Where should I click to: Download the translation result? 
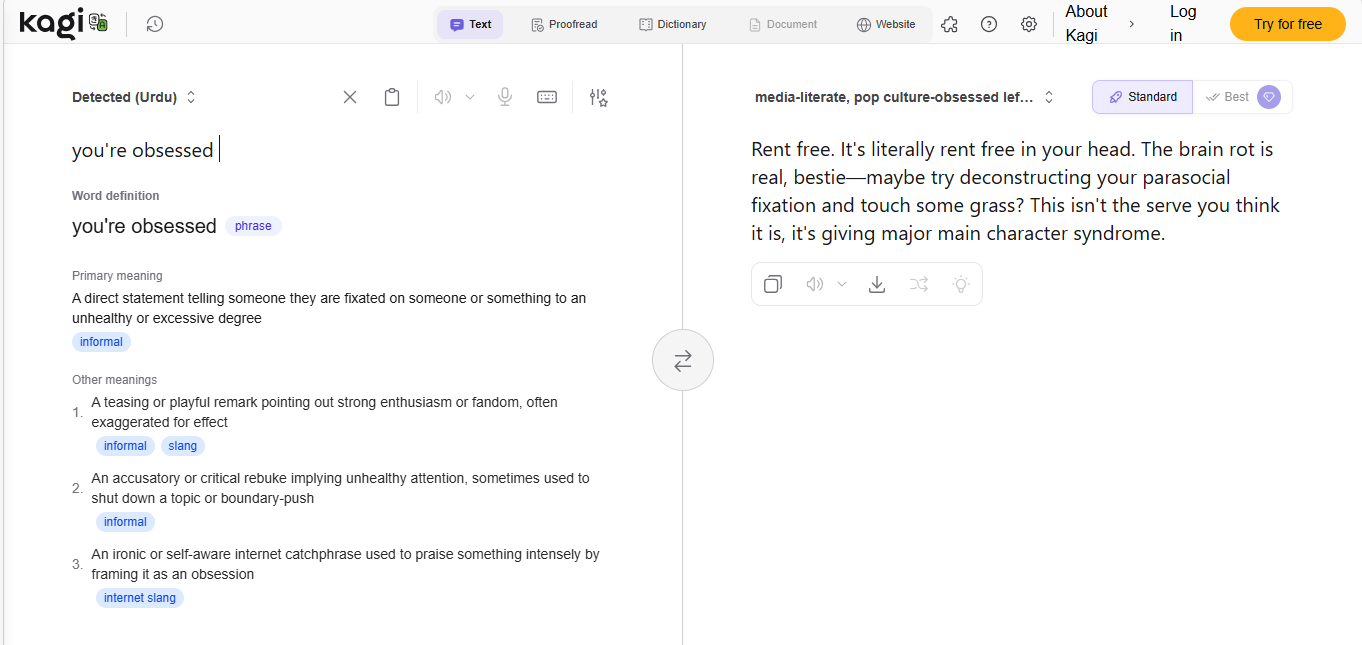pos(877,284)
